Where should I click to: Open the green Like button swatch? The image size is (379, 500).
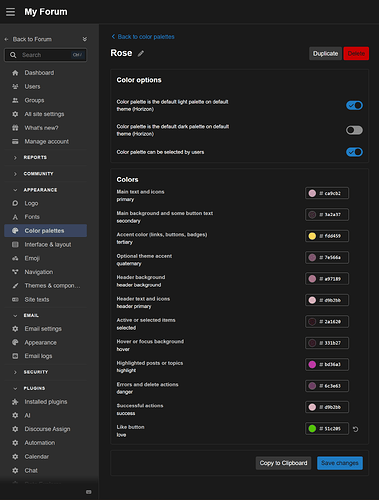[x=312, y=429]
